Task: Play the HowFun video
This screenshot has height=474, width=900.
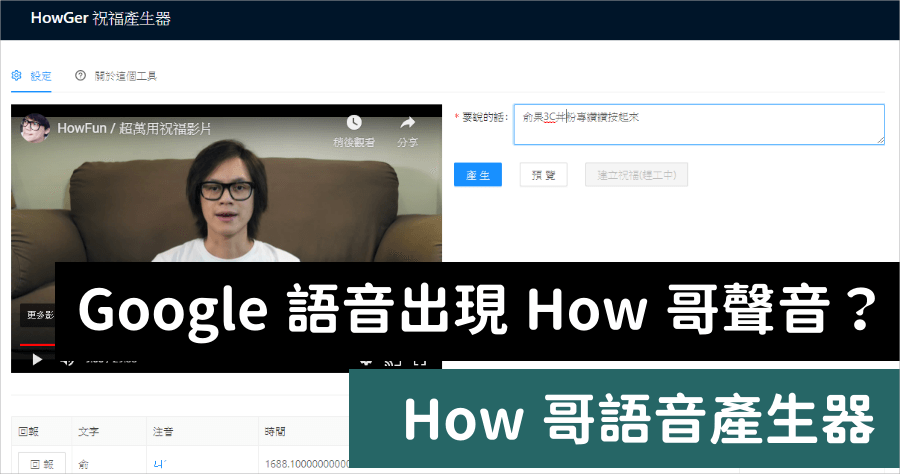Action: (x=37, y=360)
